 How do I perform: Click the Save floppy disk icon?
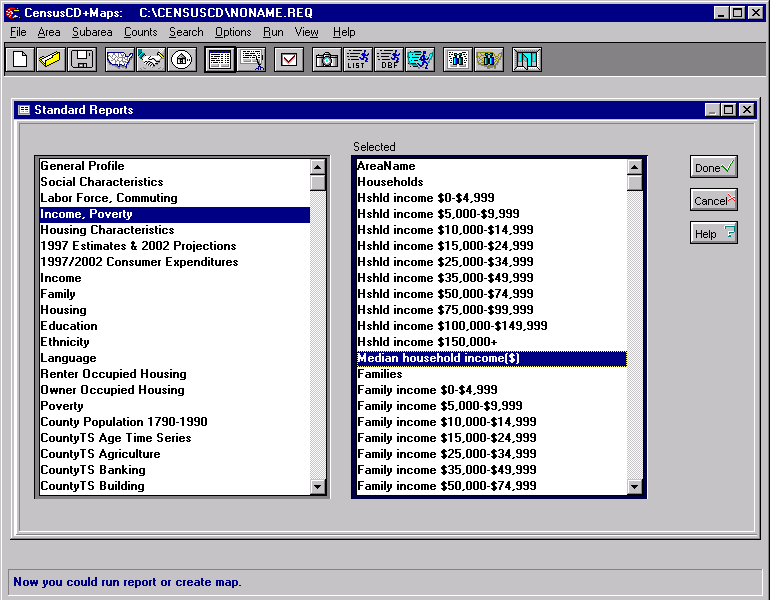82,60
